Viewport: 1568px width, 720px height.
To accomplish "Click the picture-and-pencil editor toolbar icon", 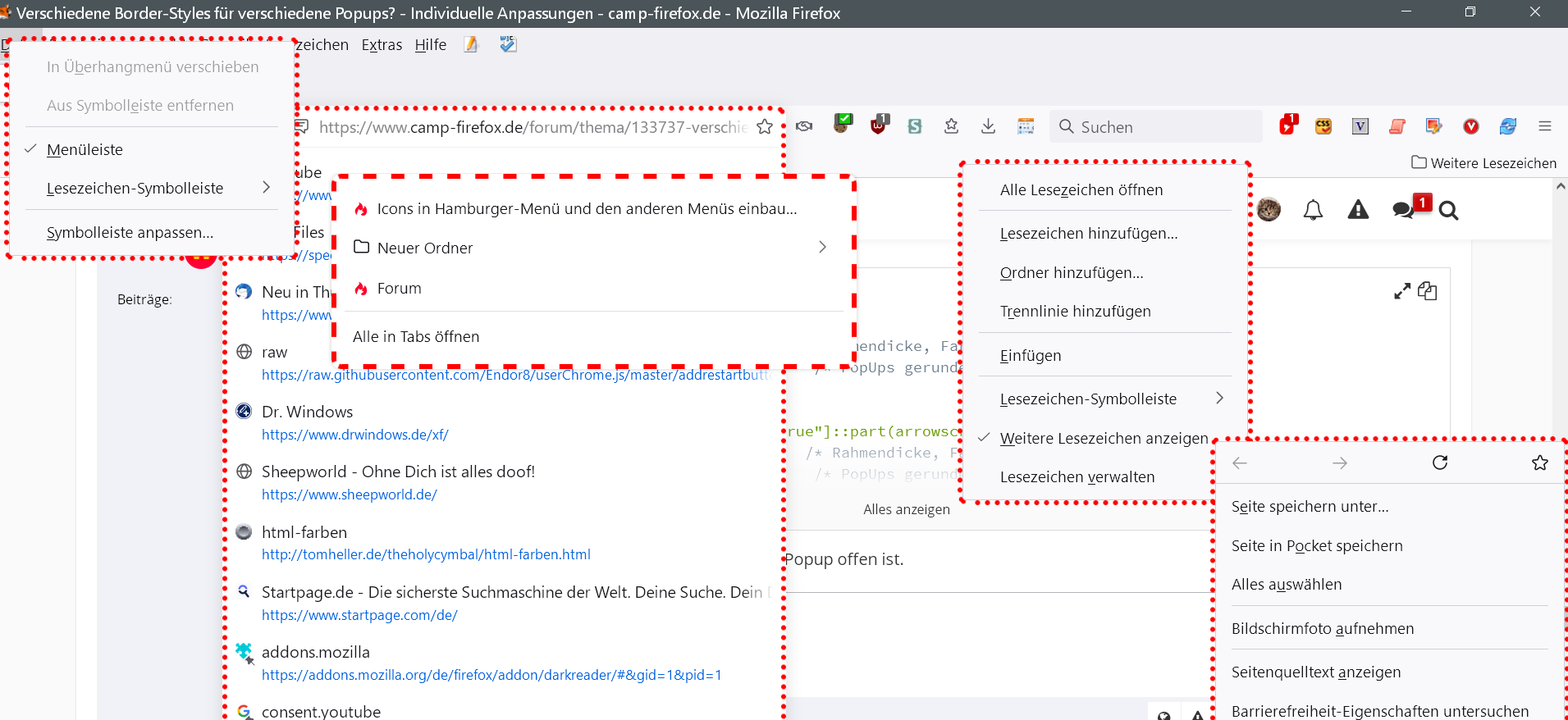I will (x=1434, y=126).
